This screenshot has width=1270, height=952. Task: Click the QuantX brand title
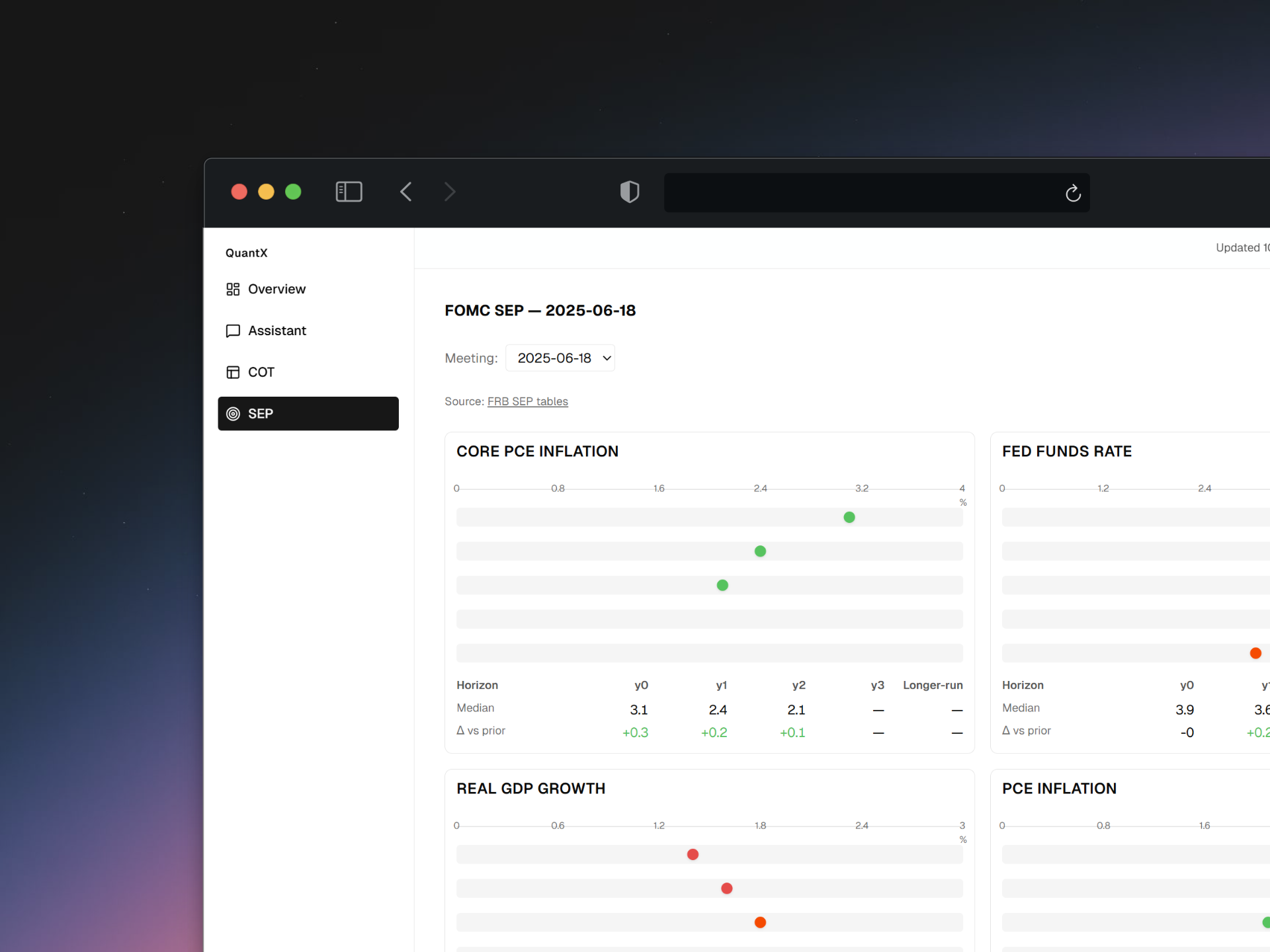tap(246, 253)
